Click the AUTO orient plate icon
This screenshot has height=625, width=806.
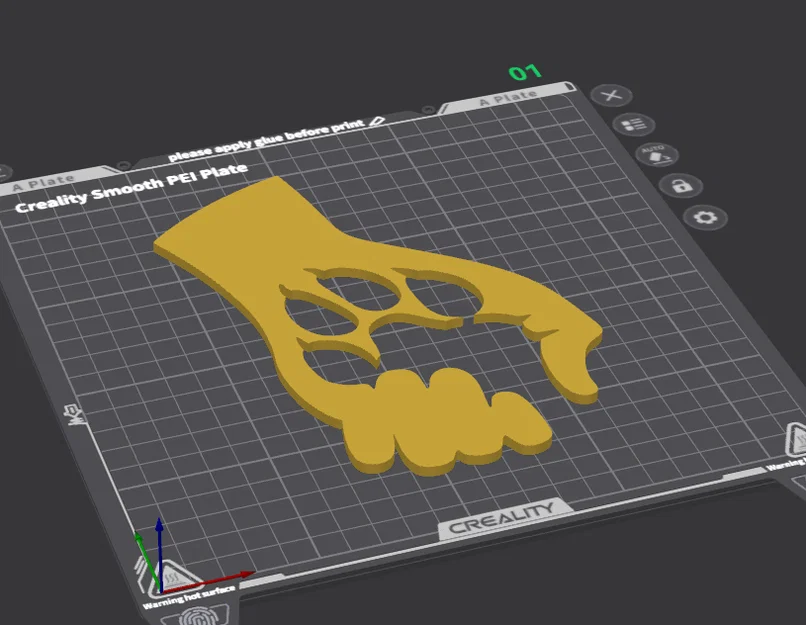657,155
